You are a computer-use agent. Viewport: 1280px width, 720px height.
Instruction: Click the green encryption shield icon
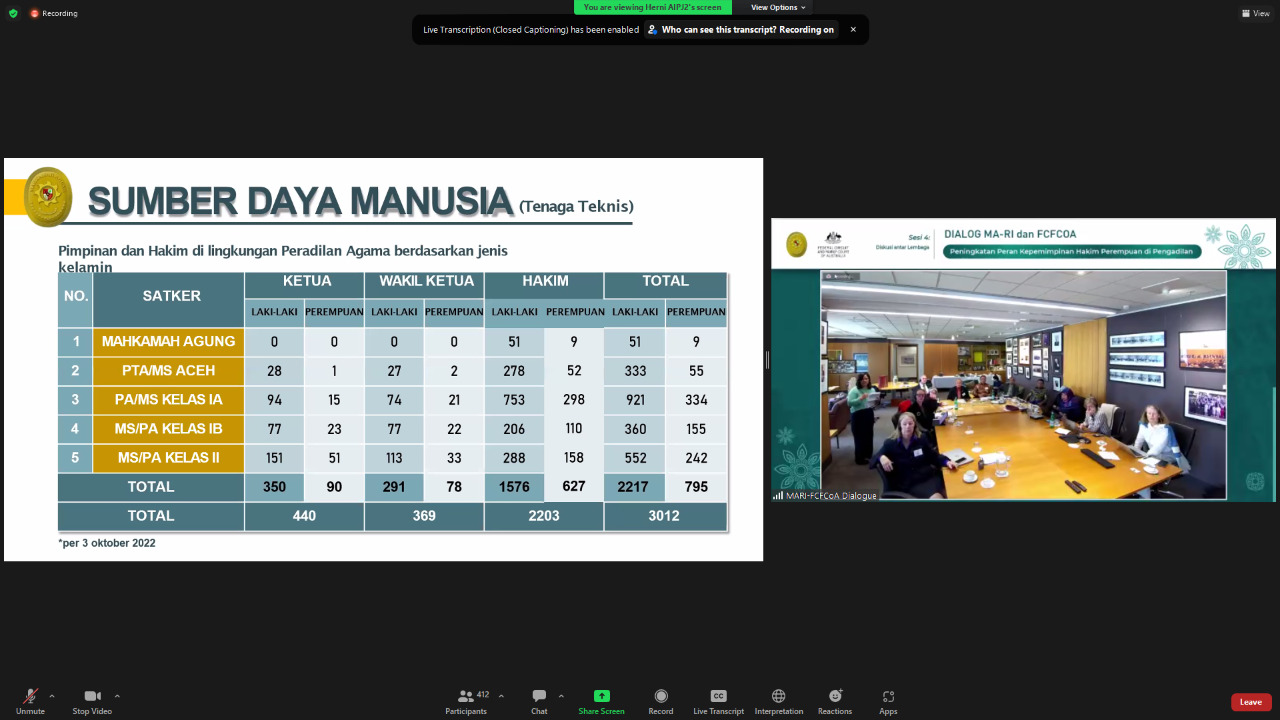click(13, 13)
